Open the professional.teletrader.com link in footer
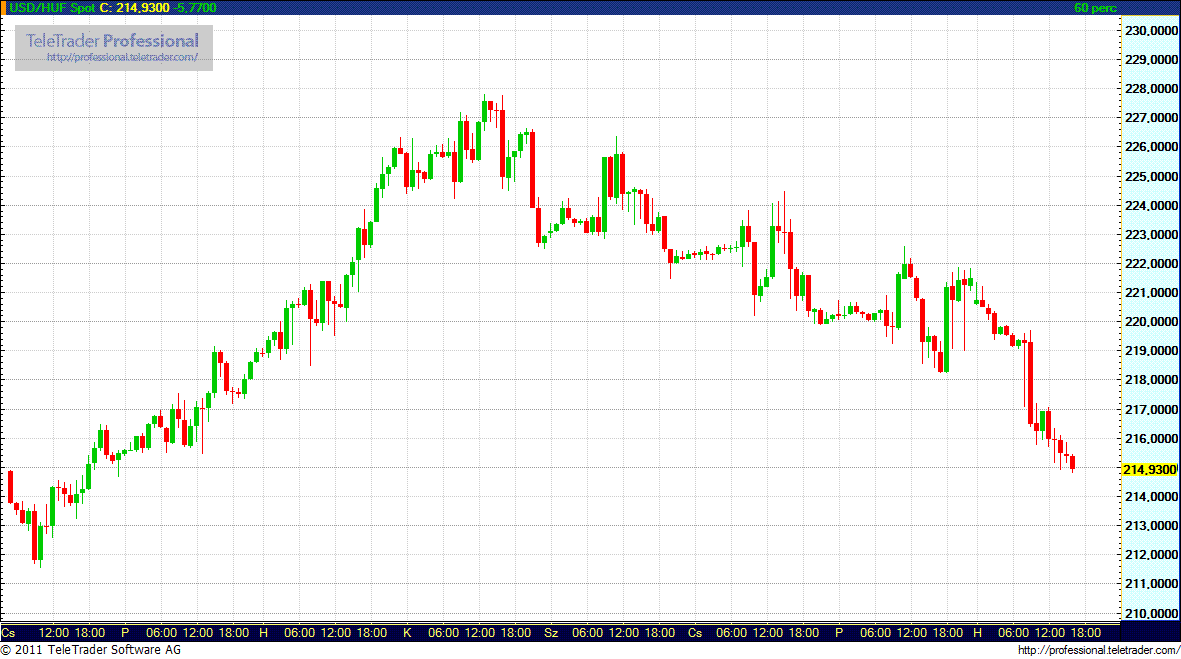Screen dimensions: 1181x659 [1098, 650]
